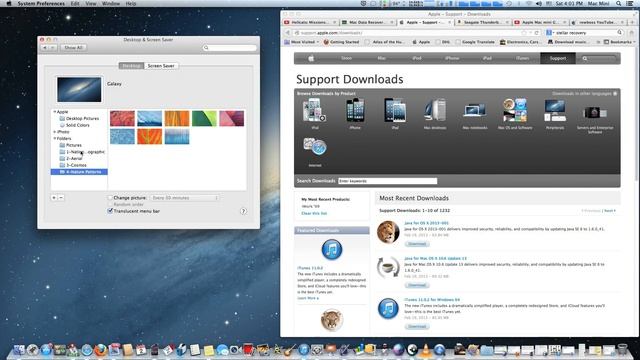
Task: Select the 3-Cosmos folder
Action: click(x=73, y=165)
